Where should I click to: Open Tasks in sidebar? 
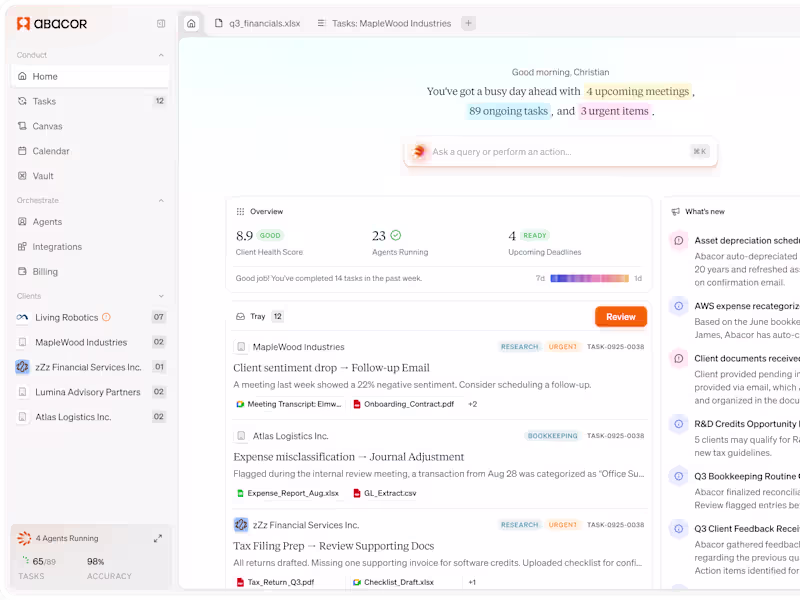[x=90, y=101]
